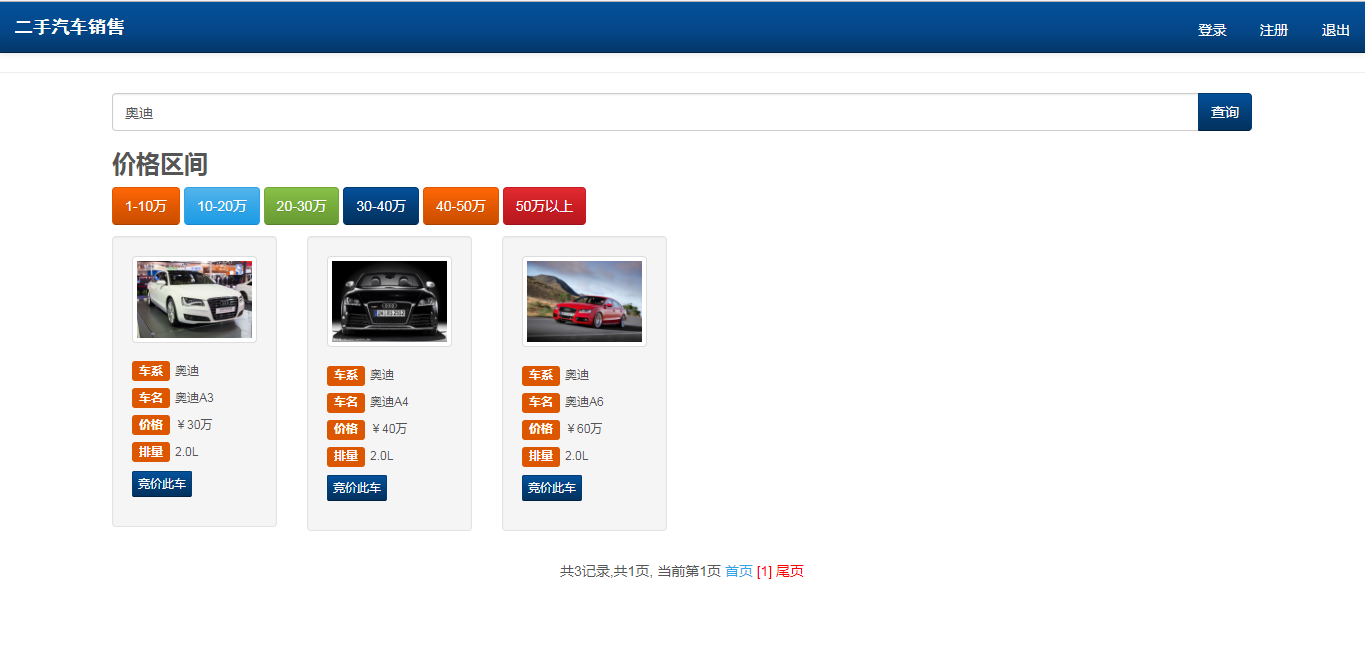The height and width of the screenshot is (663, 1365).
Task: Click the ￥40万 price text
Action: [x=389, y=429]
